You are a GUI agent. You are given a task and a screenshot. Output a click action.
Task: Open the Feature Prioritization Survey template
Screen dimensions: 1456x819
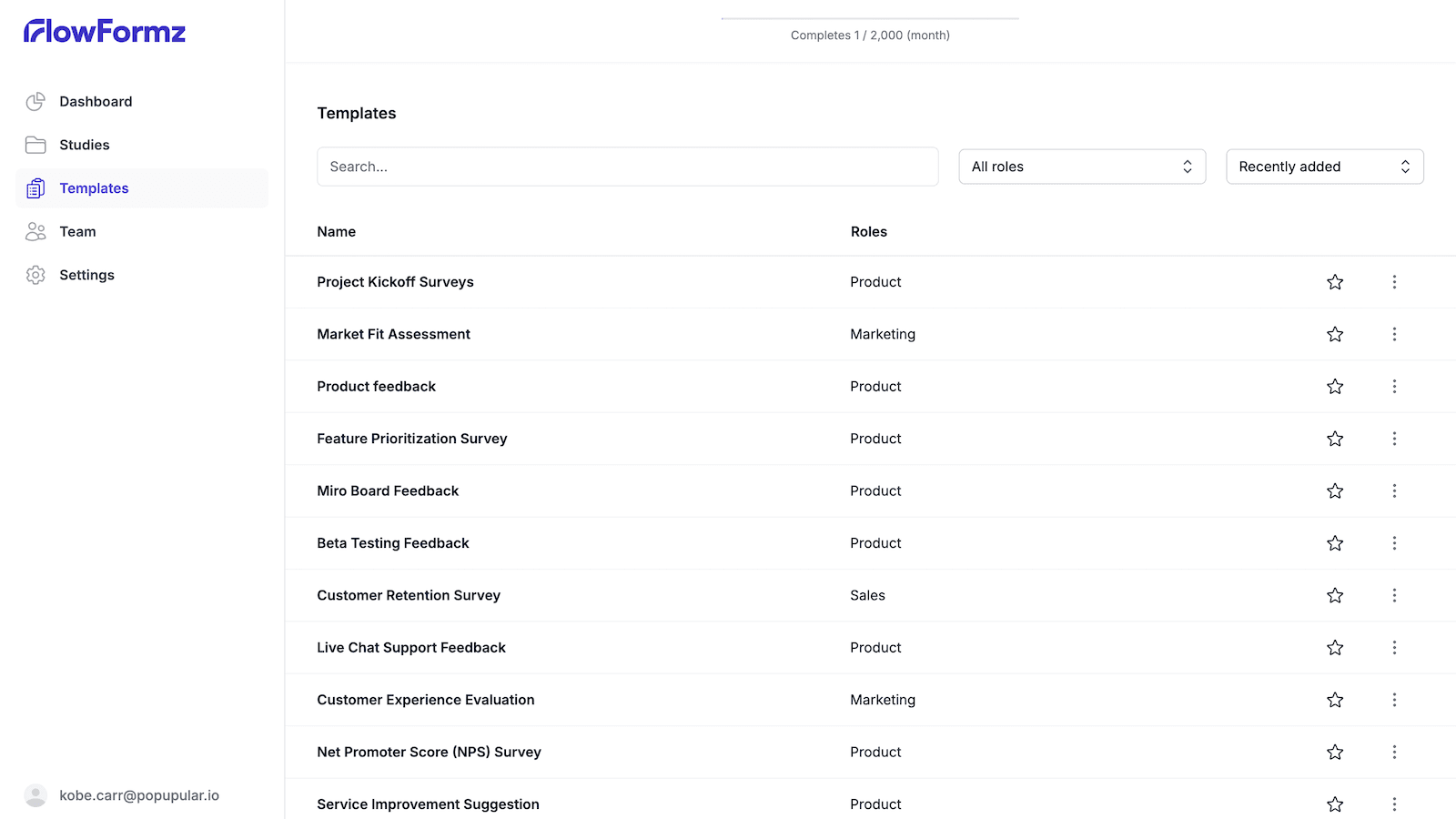[x=411, y=439]
